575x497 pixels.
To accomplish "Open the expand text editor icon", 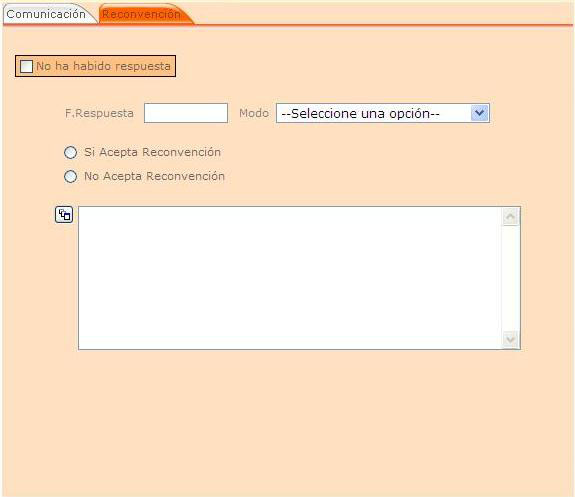I will (64, 215).
